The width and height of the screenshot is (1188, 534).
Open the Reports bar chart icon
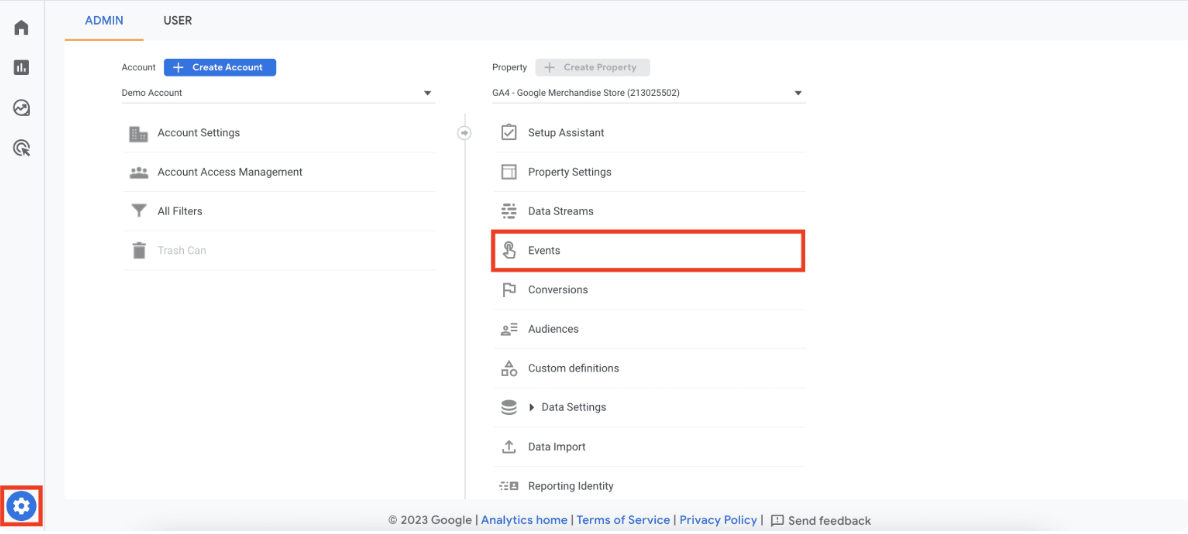click(x=21, y=67)
